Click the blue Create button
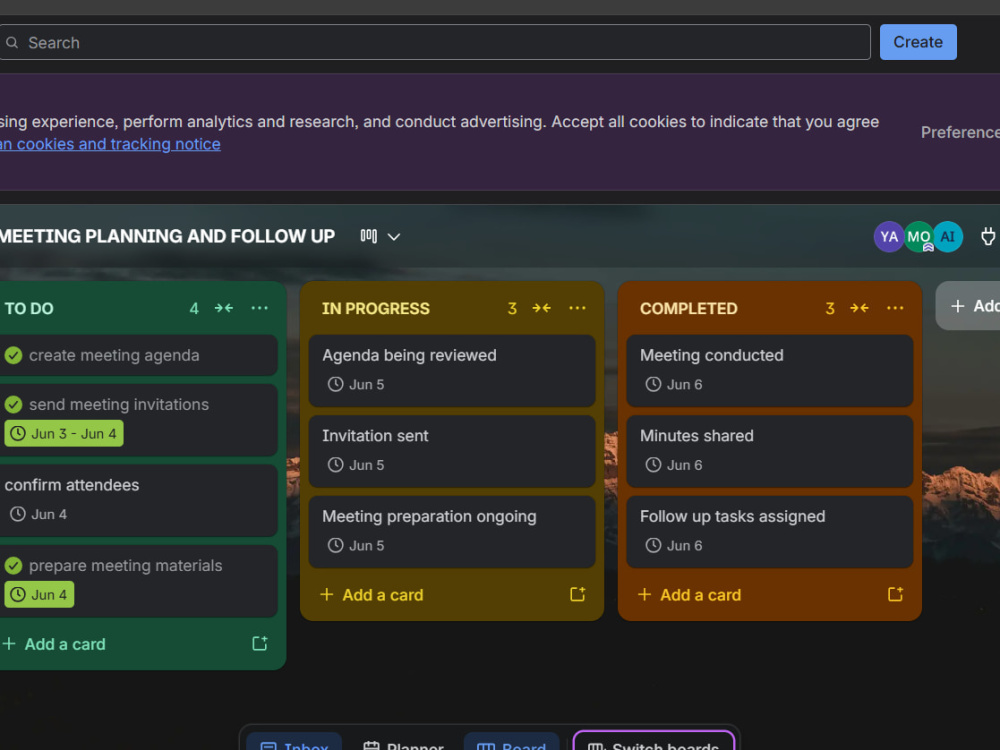 click(918, 42)
